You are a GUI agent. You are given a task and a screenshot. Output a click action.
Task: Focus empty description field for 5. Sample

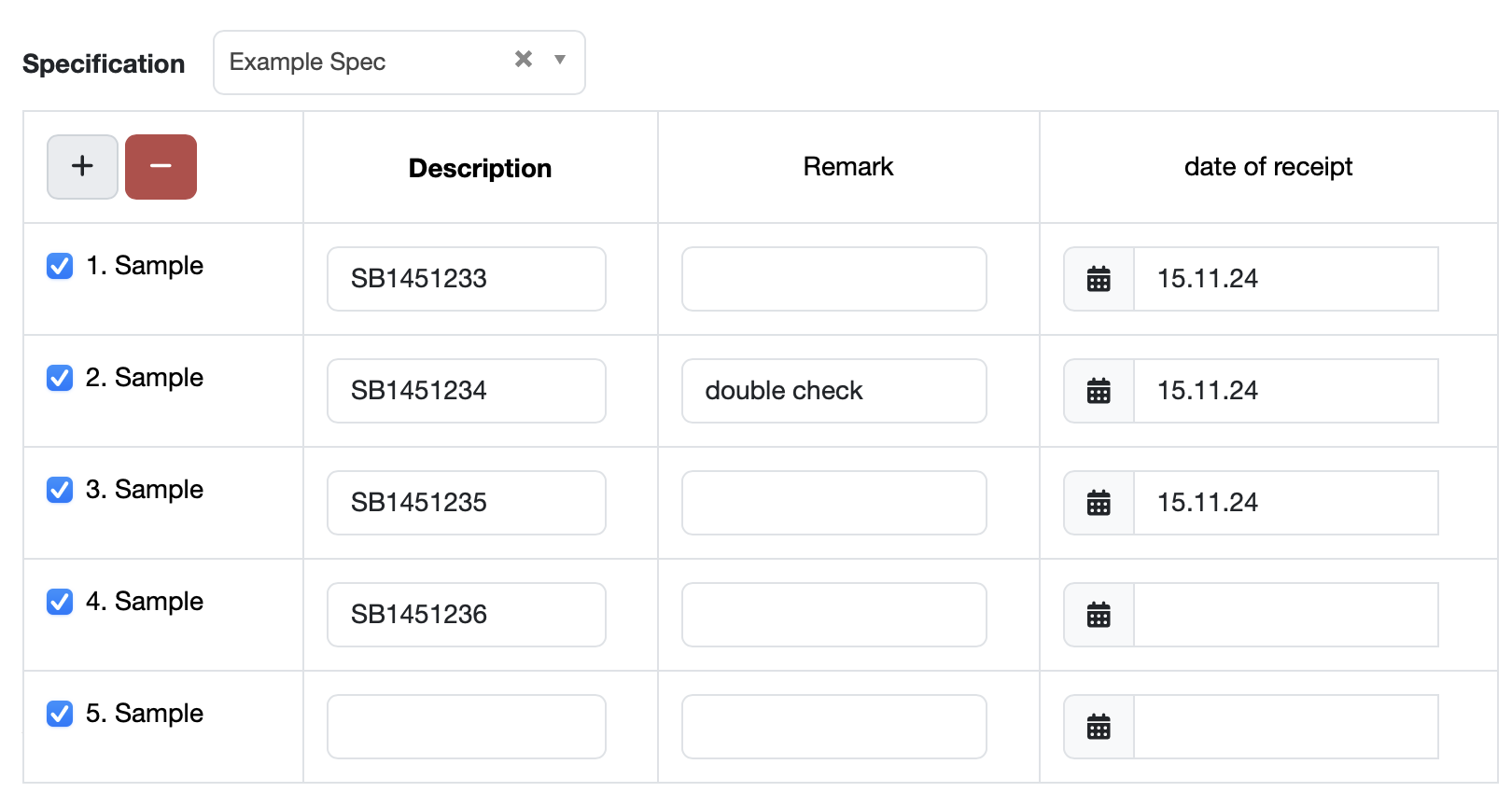[466, 727]
